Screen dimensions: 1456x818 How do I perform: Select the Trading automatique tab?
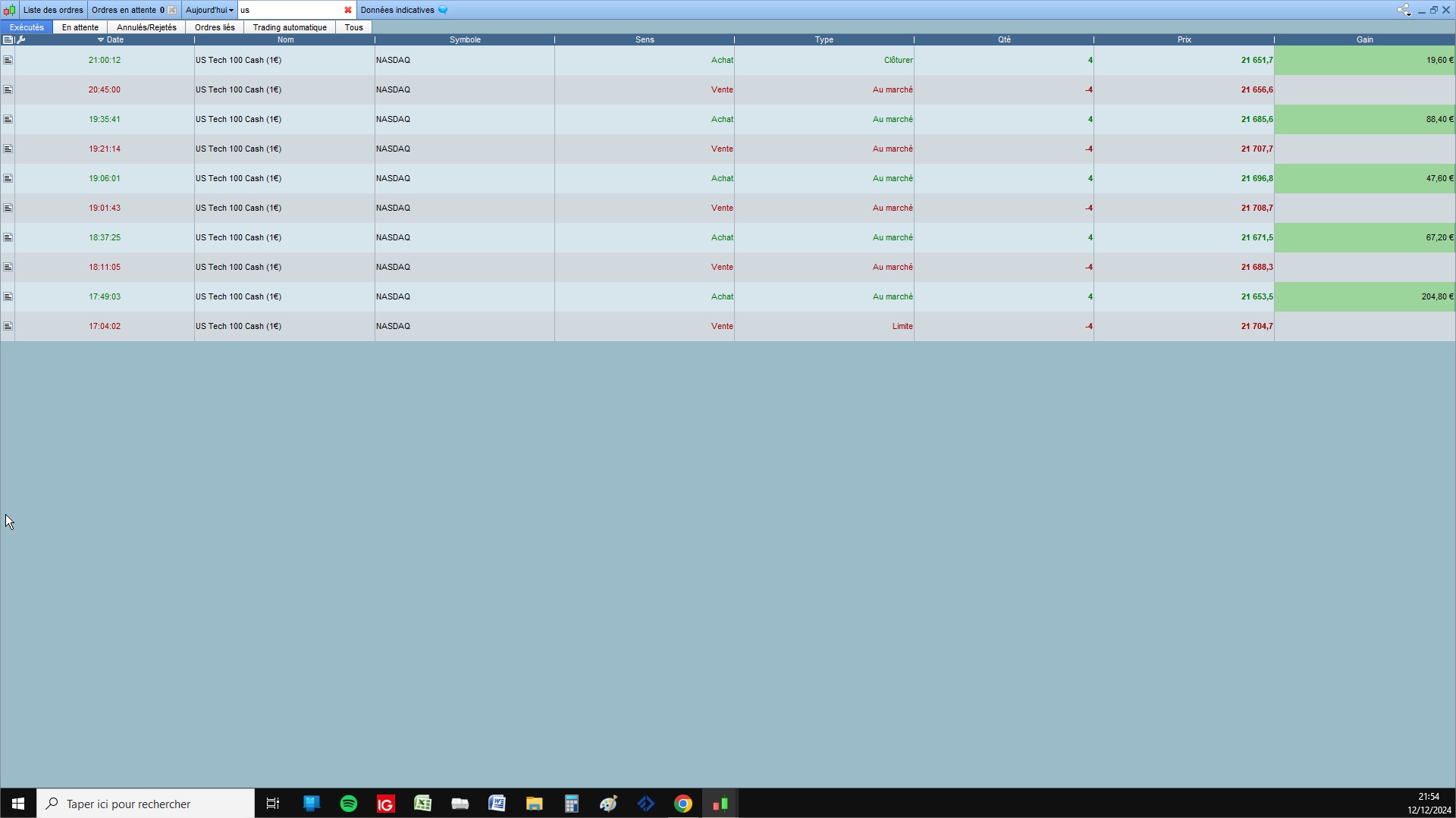coord(290,27)
